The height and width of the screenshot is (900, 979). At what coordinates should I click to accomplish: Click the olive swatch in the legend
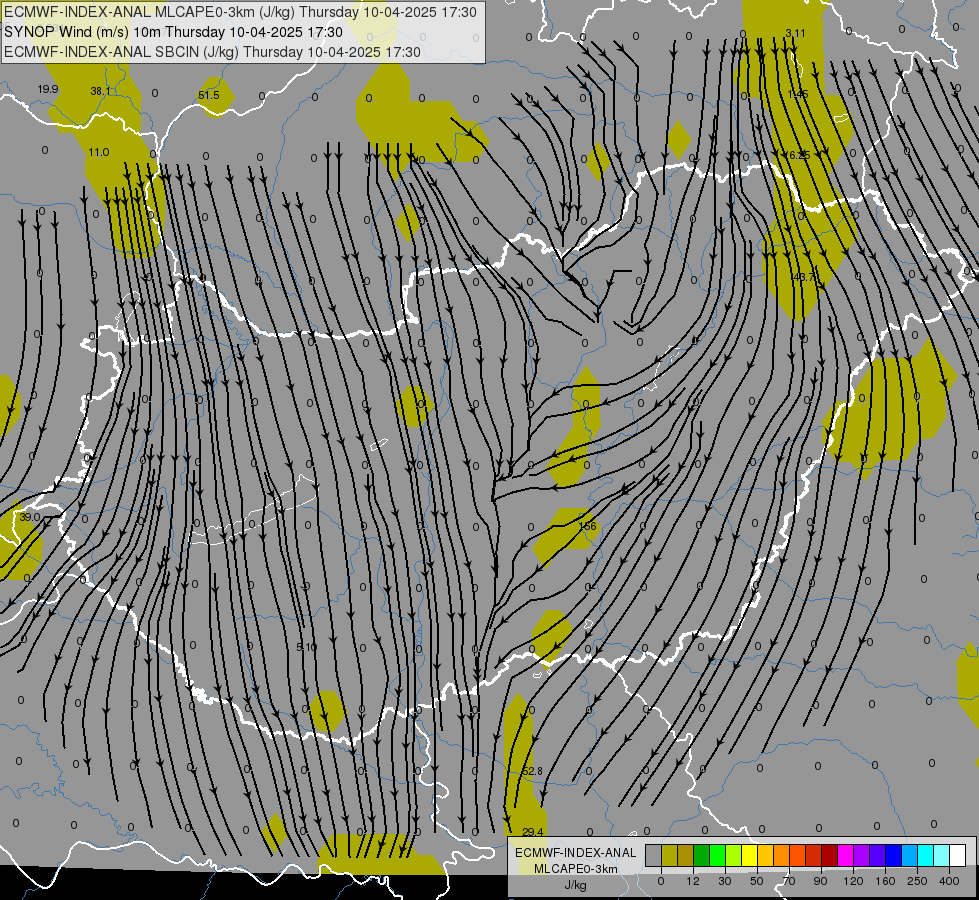[669, 855]
